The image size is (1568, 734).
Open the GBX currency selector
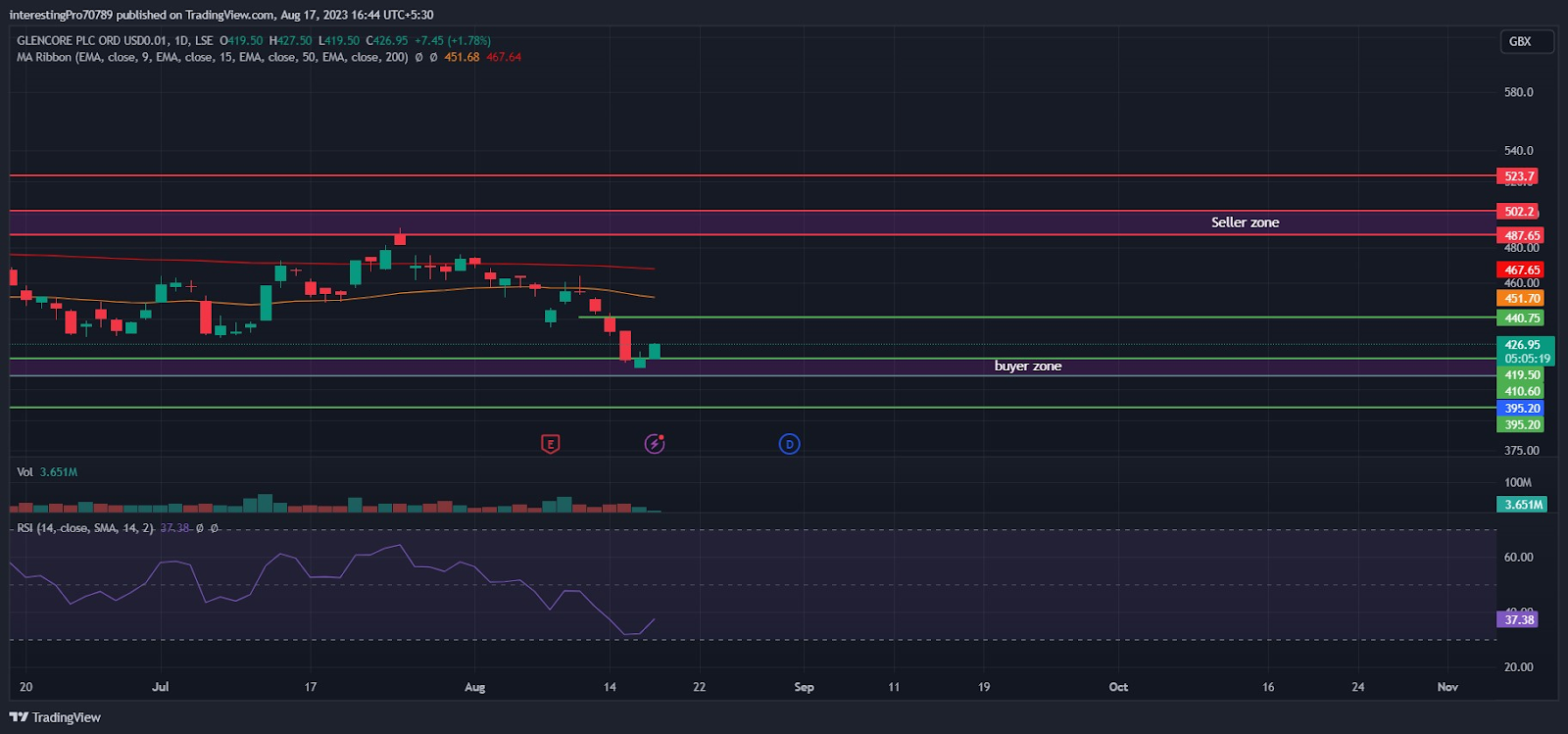click(1527, 41)
